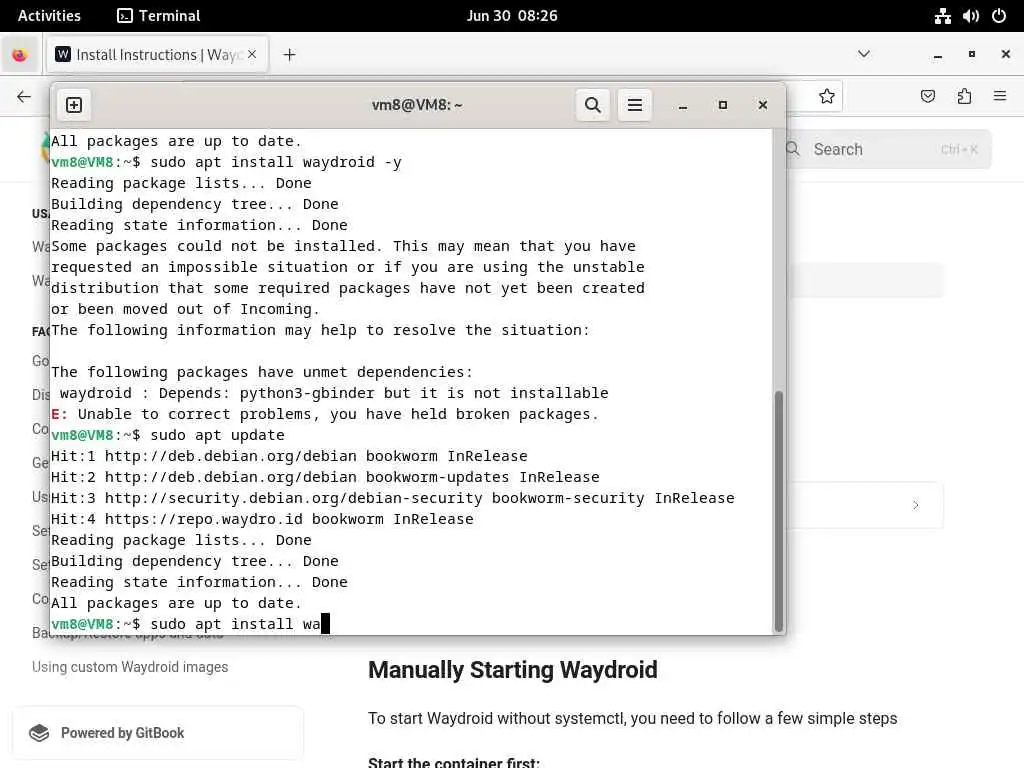This screenshot has width=1024, height=768.
Task: Click the 'vm8@VM8: ~' terminal title
Action: pyautogui.click(x=417, y=105)
